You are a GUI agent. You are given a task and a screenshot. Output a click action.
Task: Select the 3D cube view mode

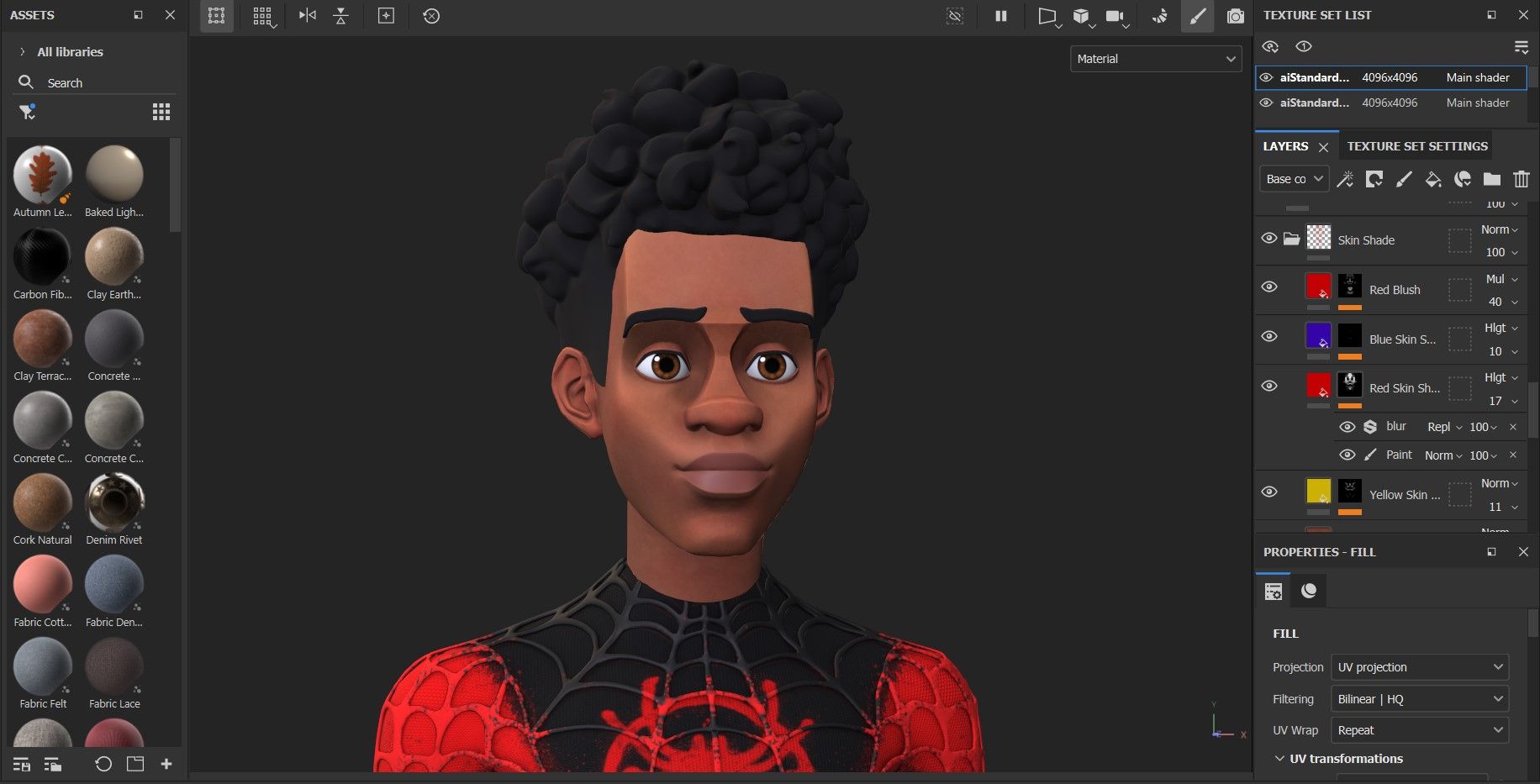[1082, 16]
